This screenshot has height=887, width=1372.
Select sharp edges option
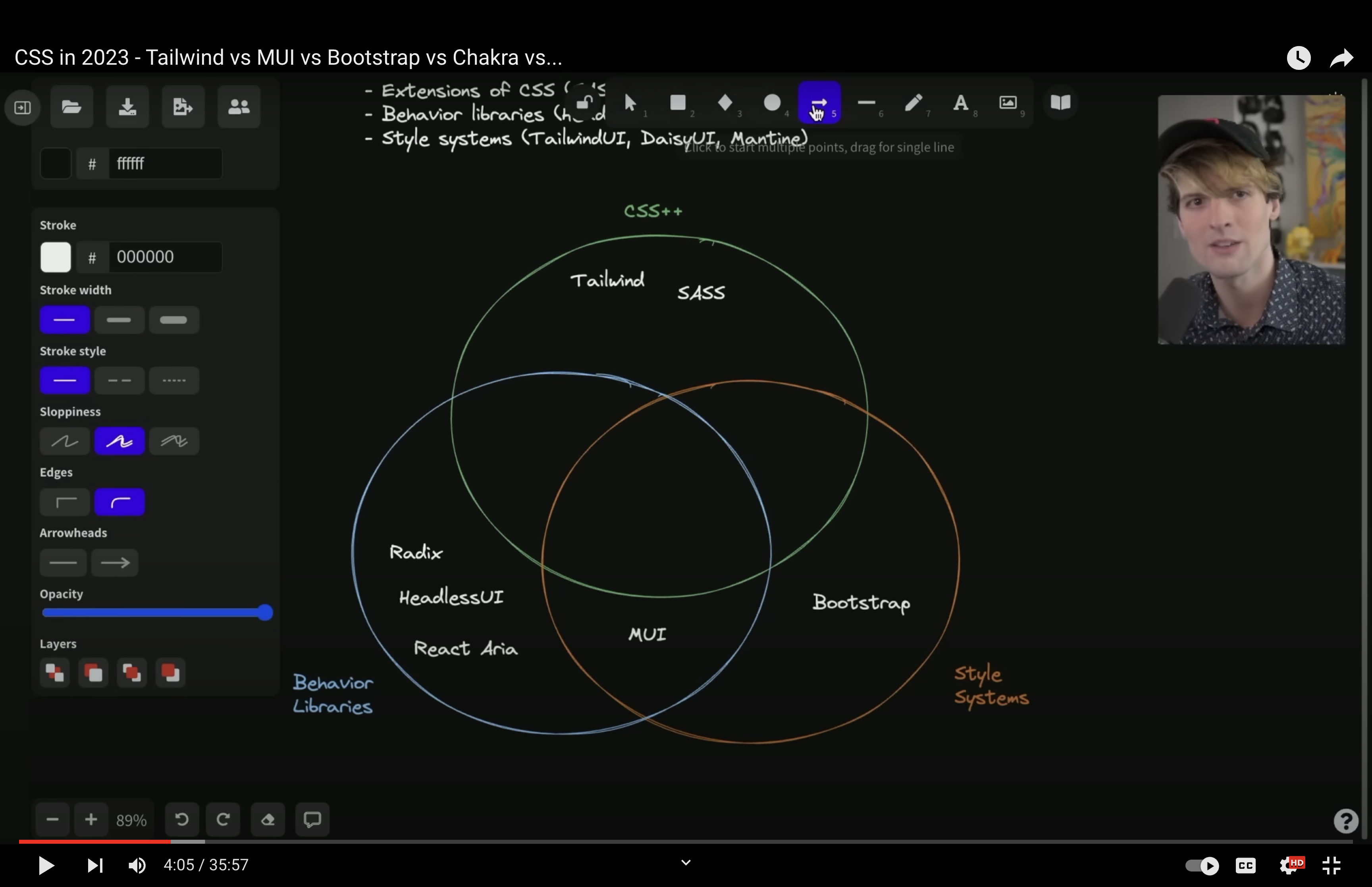pyautogui.click(x=65, y=502)
